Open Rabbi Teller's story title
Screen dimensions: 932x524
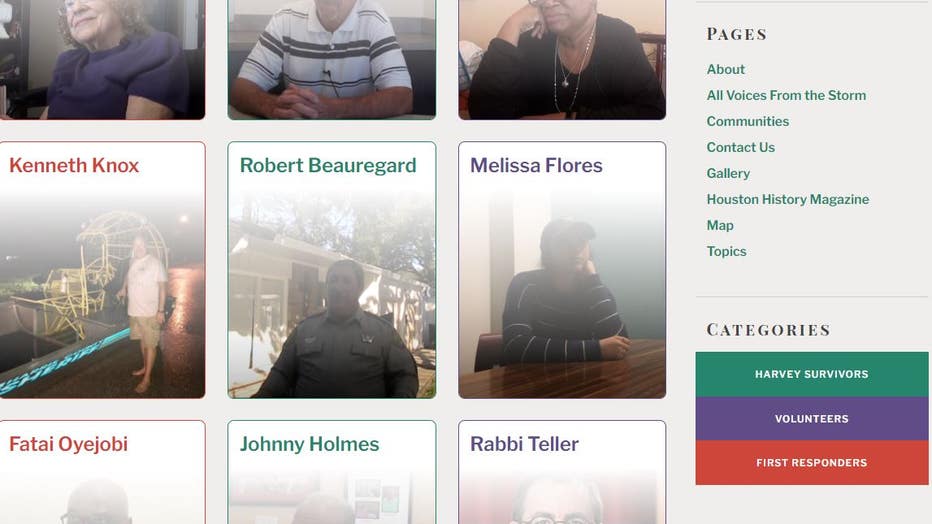click(524, 444)
